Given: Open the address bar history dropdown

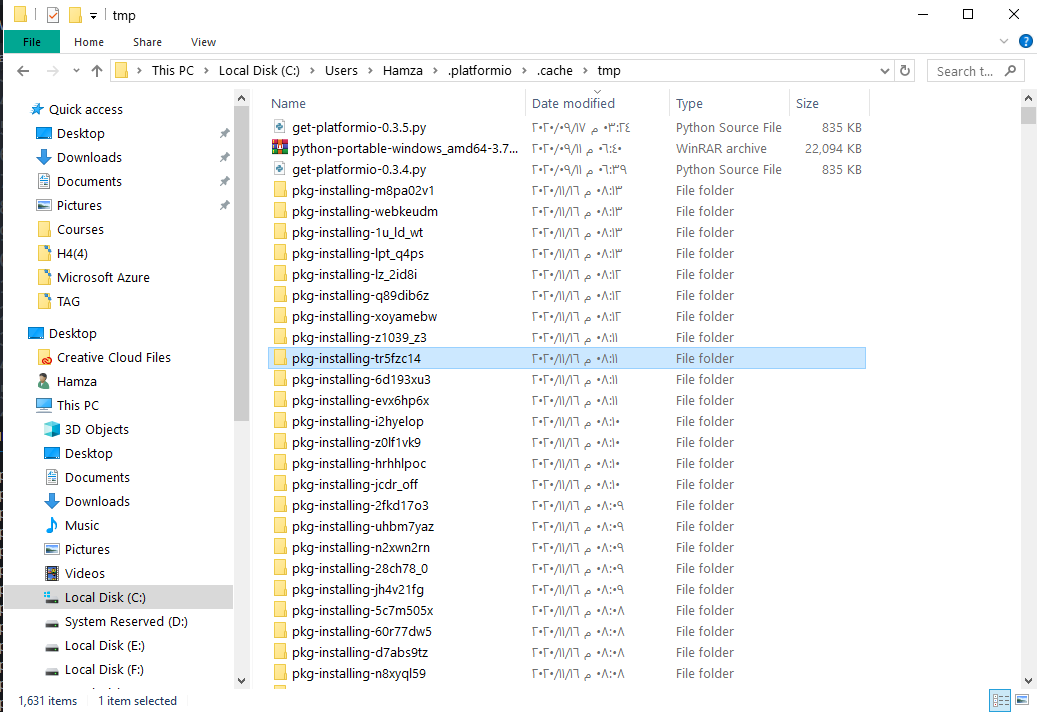Looking at the screenshot, I should tap(884, 70).
